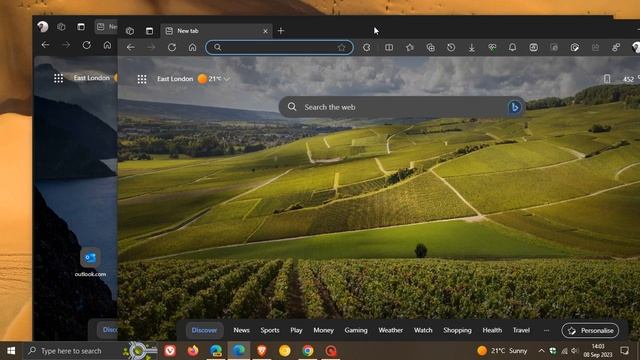Image resolution: width=640 pixels, height=360 pixels.
Task: Click the Search the web box
Action: [x=402, y=107]
